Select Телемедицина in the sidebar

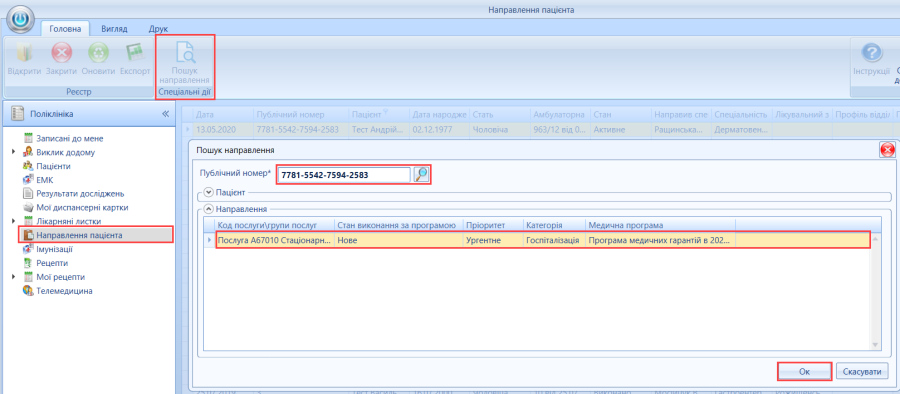click(x=64, y=291)
